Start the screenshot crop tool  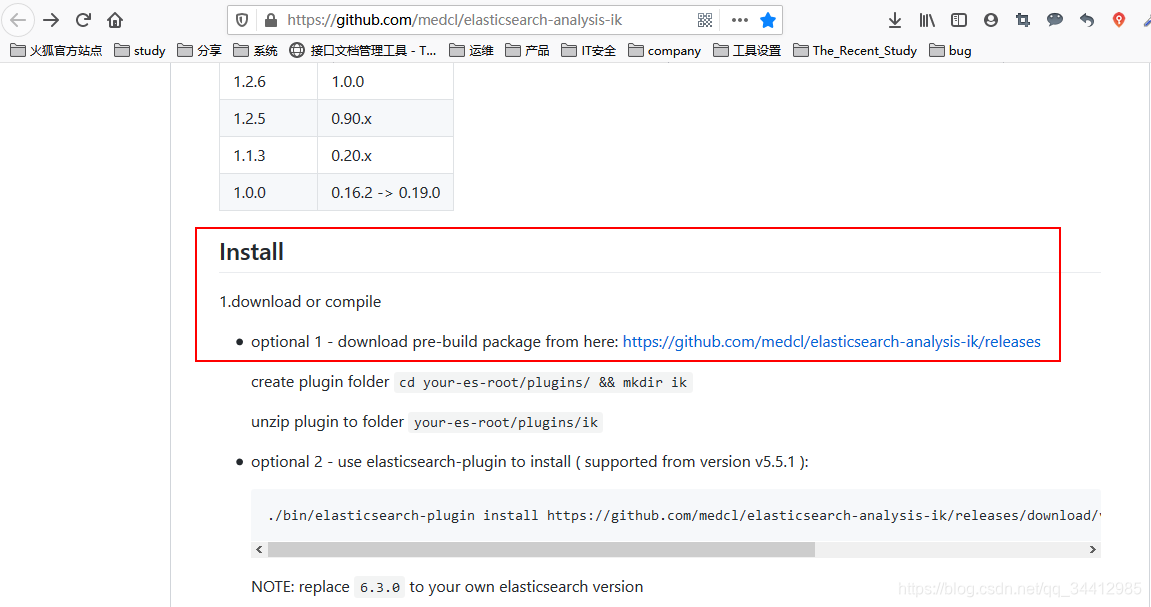1023,20
